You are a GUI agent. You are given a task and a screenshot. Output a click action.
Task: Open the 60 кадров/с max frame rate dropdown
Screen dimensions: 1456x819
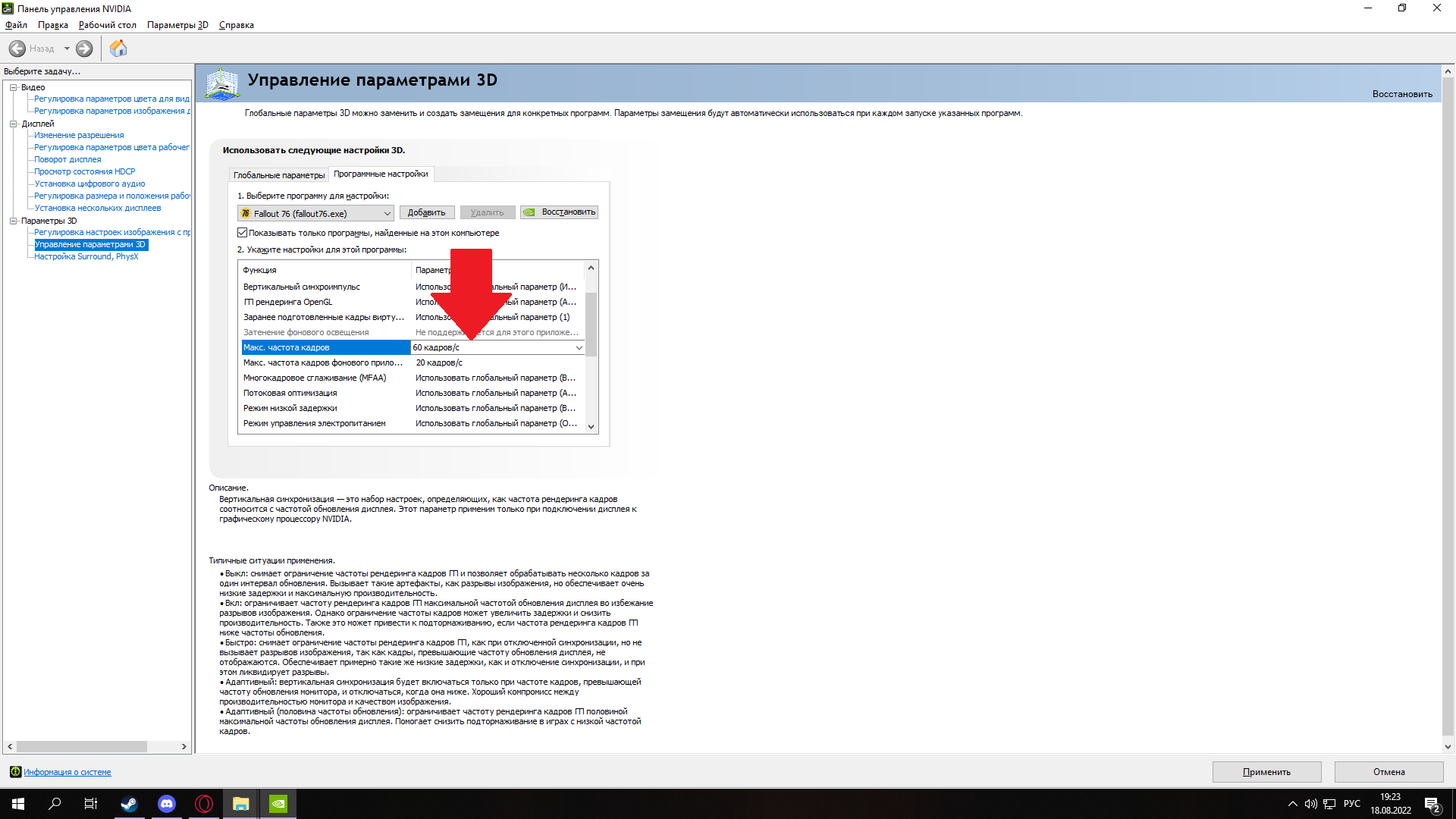pos(579,347)
